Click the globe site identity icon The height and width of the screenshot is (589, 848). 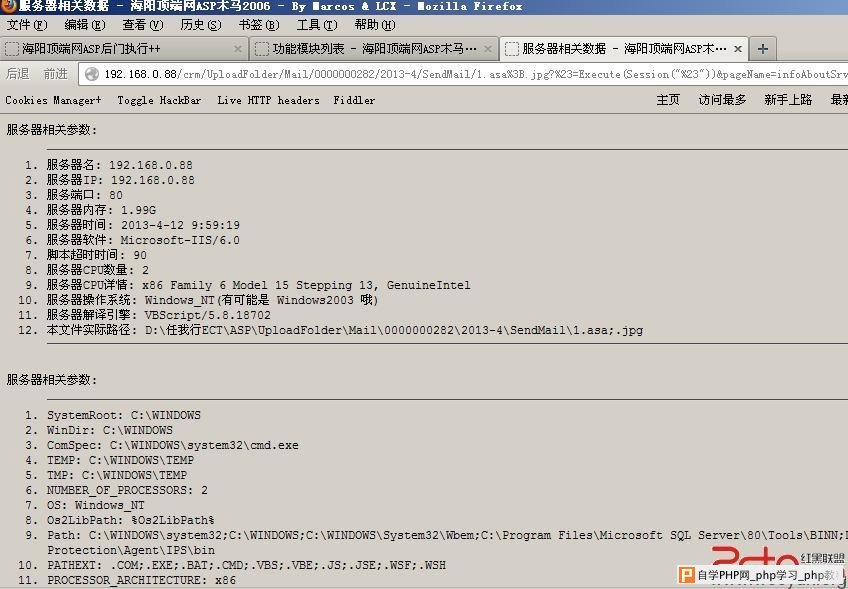pos(92,74)
